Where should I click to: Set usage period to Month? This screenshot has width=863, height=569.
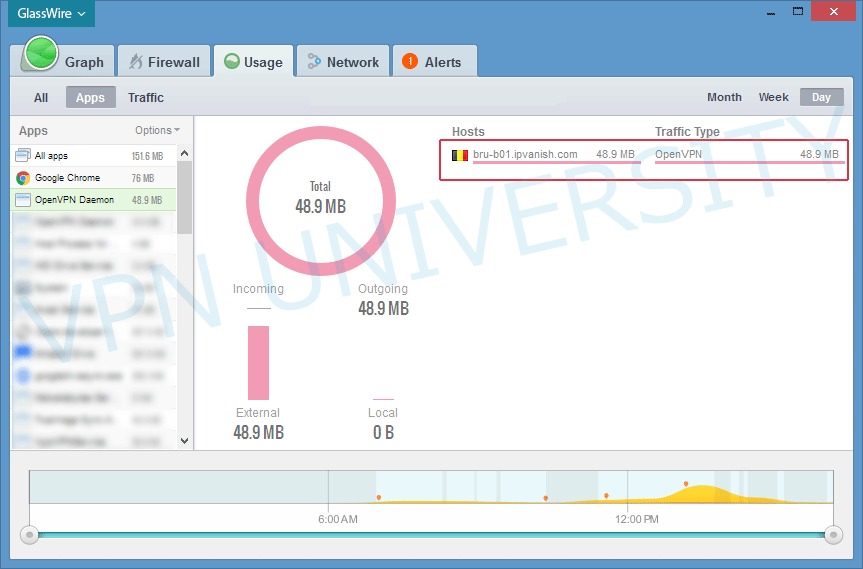click(724, 97)
